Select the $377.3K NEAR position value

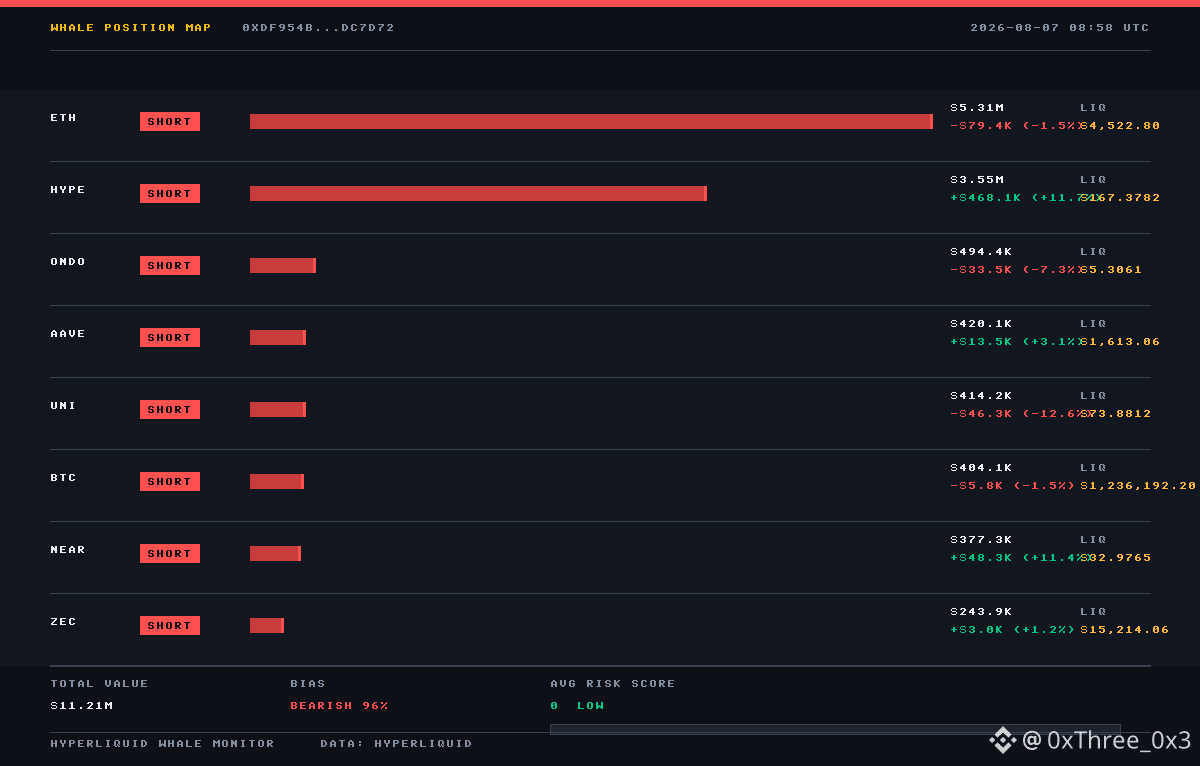click(x=981, y=540)
